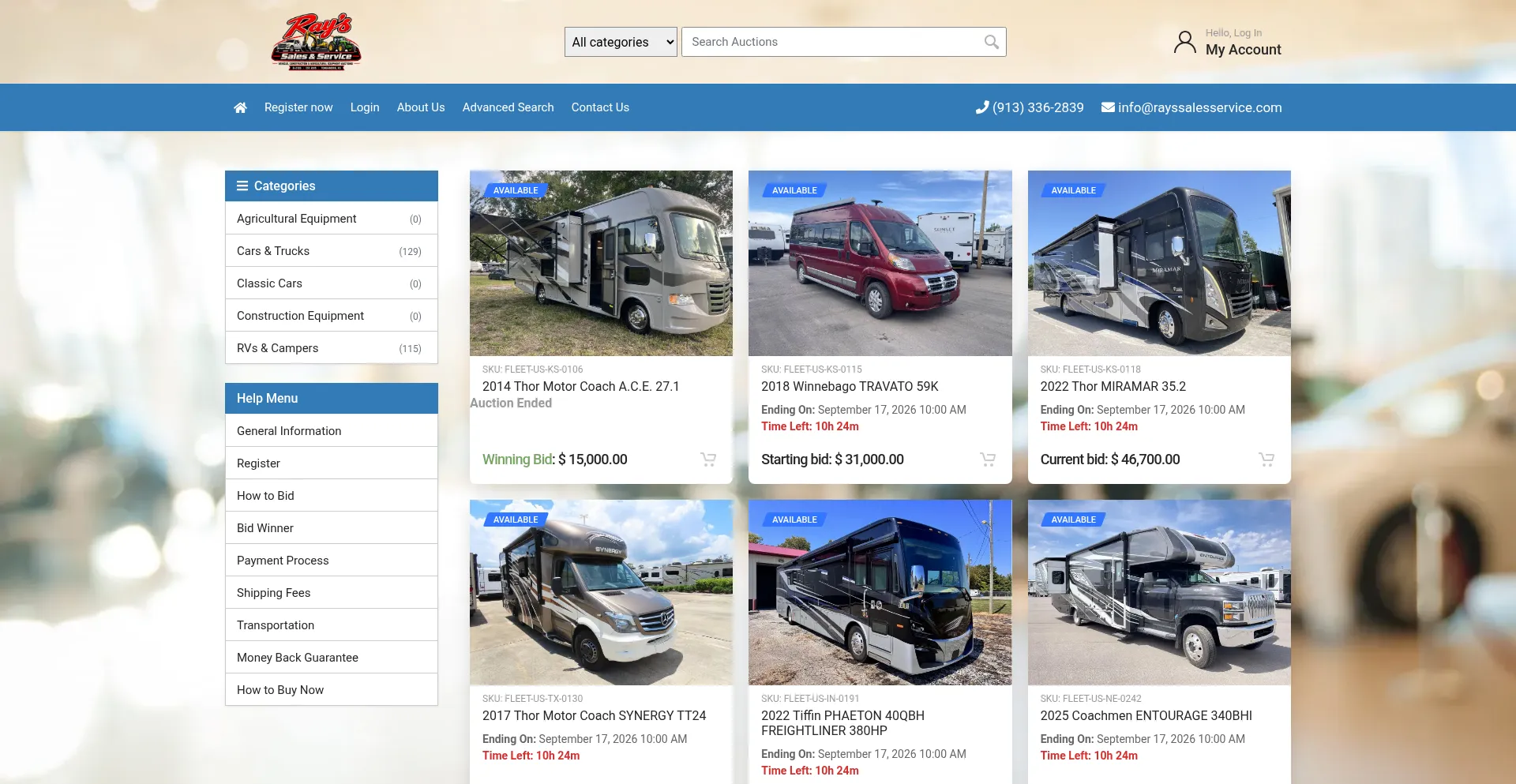This screenshot has height=784, width=1516.
Task: Open the How to Bid help page
Action: 332,496
